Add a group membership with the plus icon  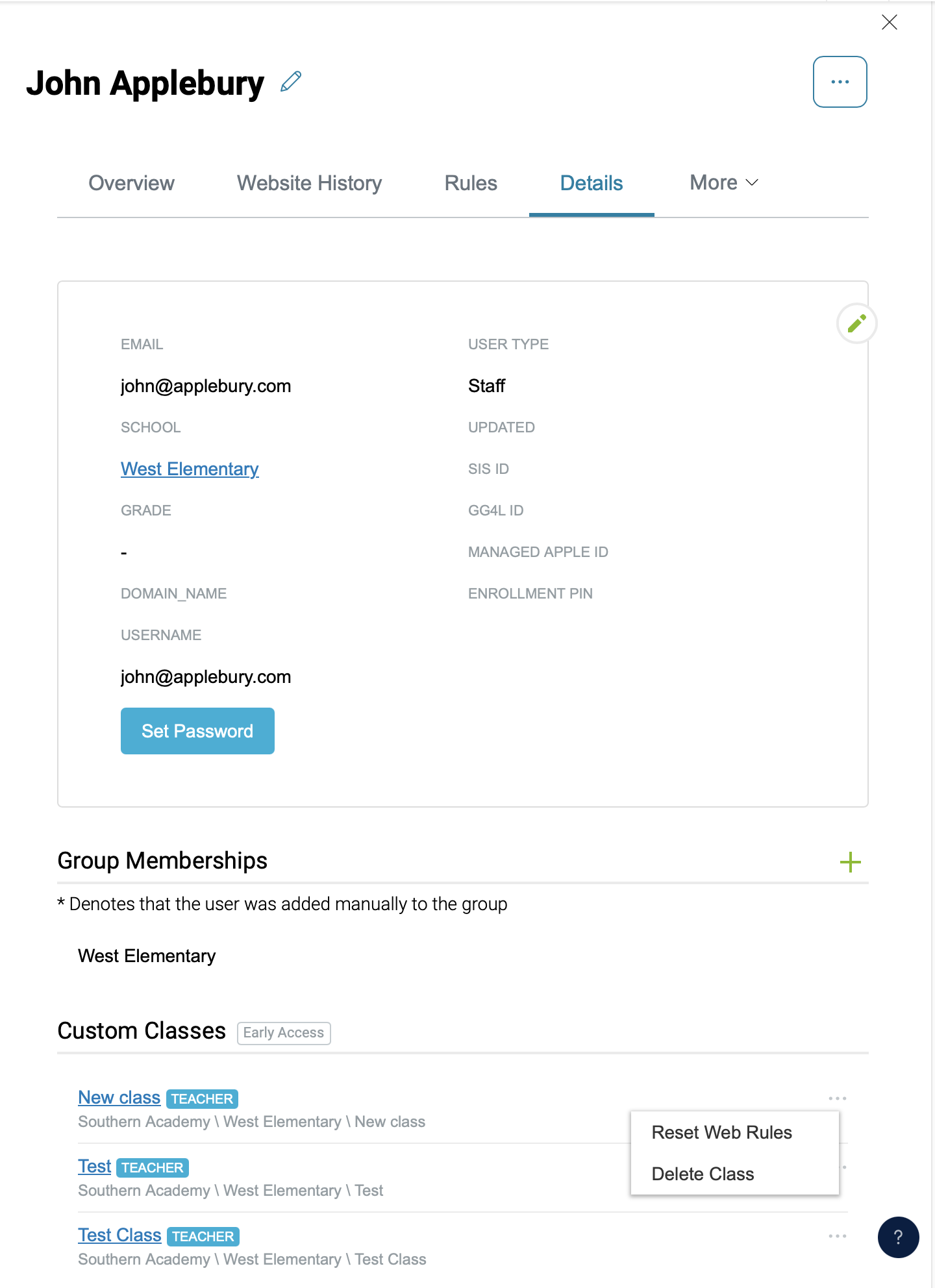click(851, 862)
